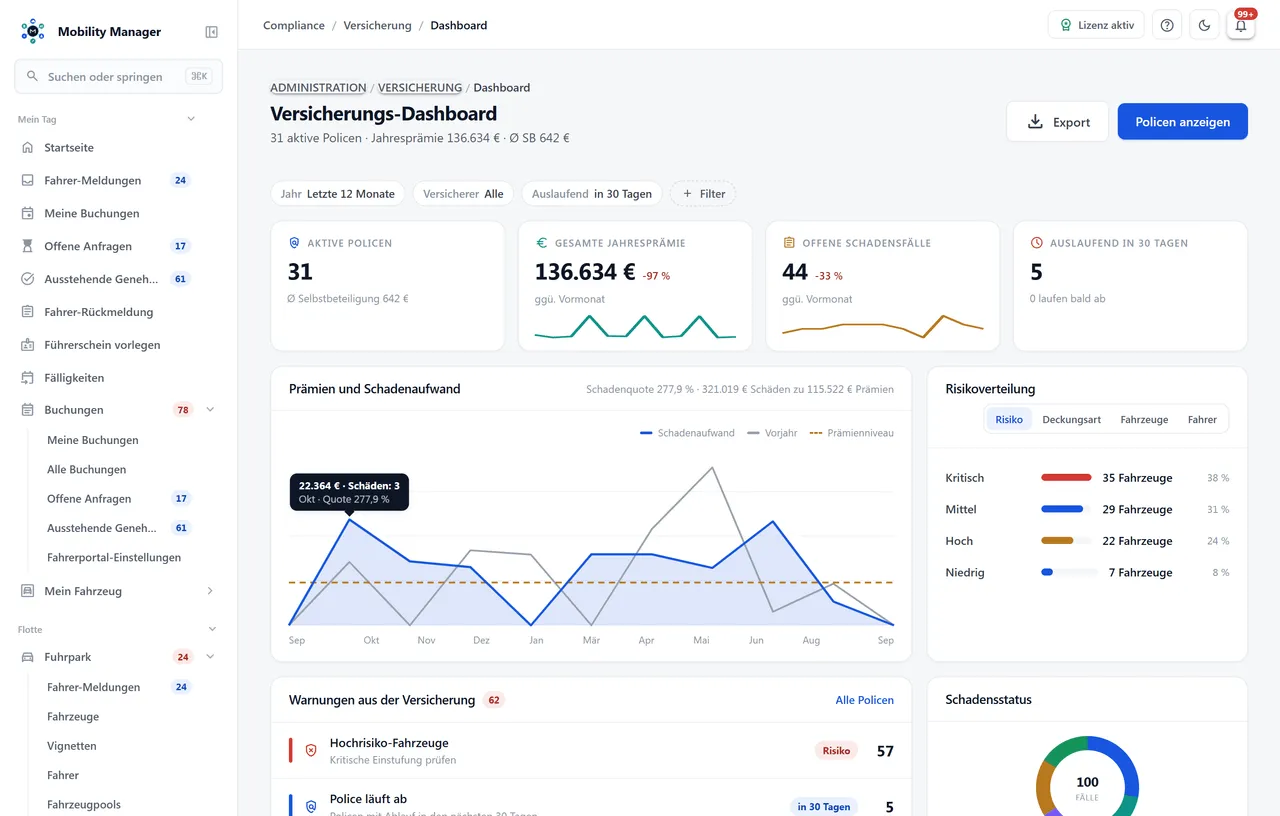1280x816 pixels.
Task: Expand the Mein Fahrzeug chevron
Action: point(210,591)
